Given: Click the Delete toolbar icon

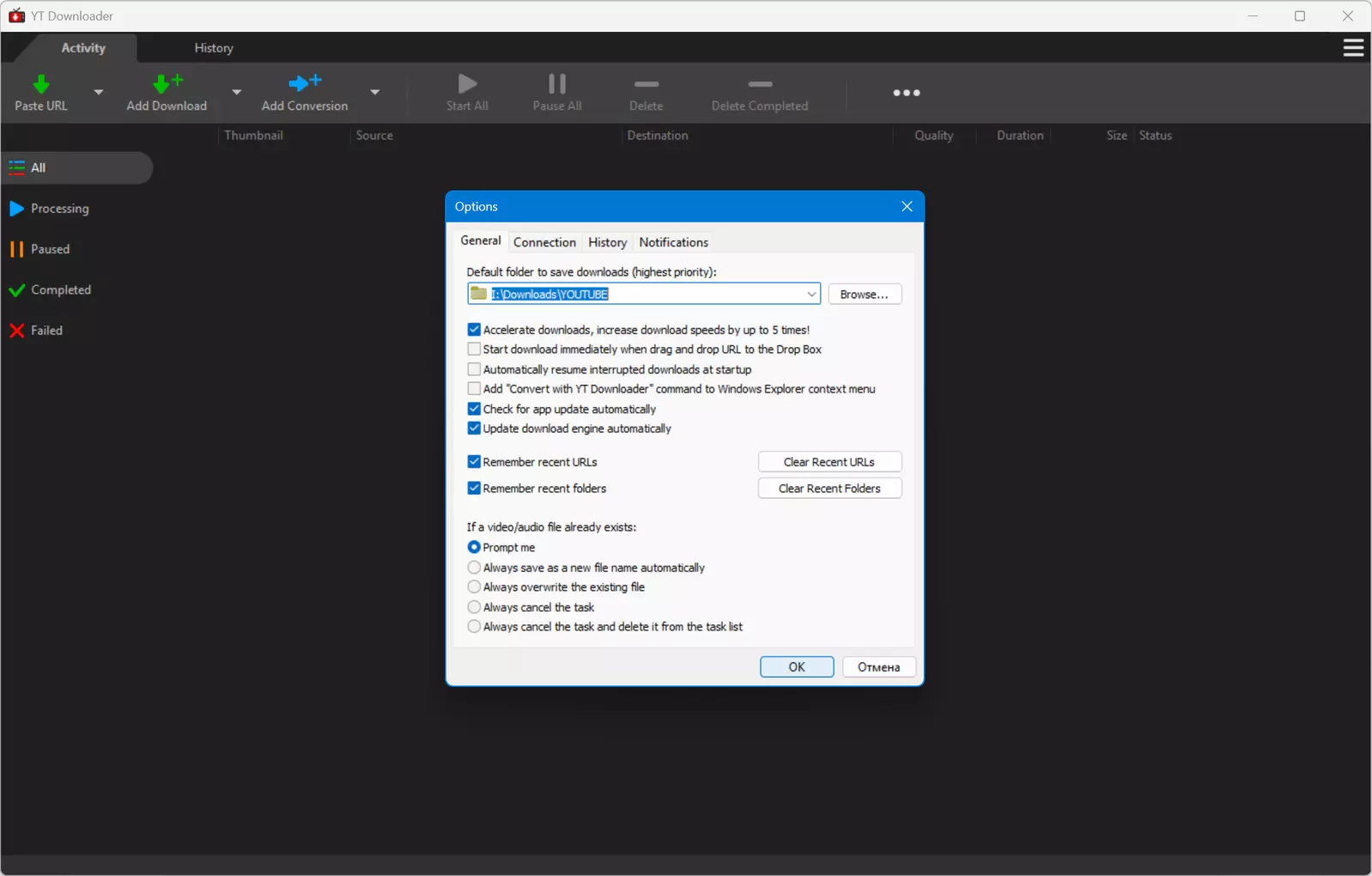Looking at the screenshot, I should coord(646,84).
